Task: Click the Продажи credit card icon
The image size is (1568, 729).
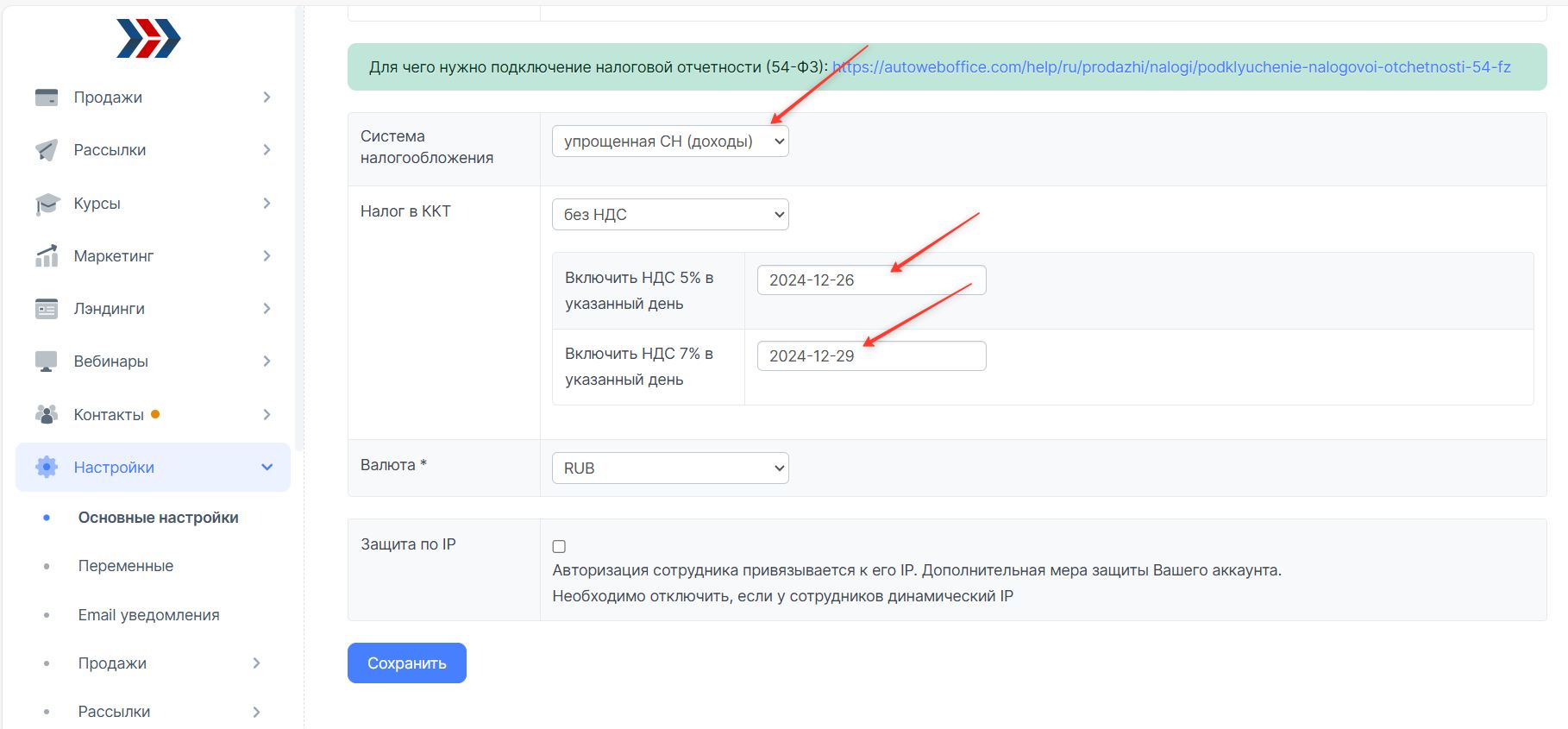Action: pos(47,97)
